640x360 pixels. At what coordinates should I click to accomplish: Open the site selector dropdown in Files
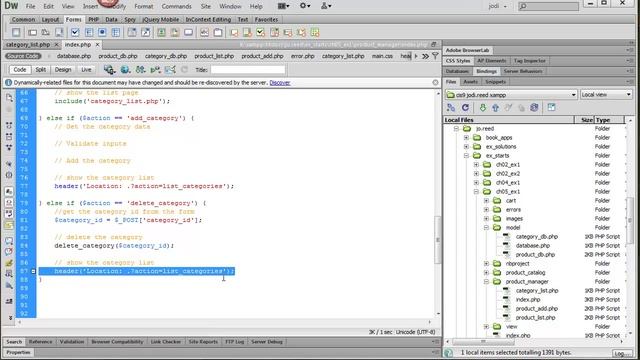(x=511, y=95)
